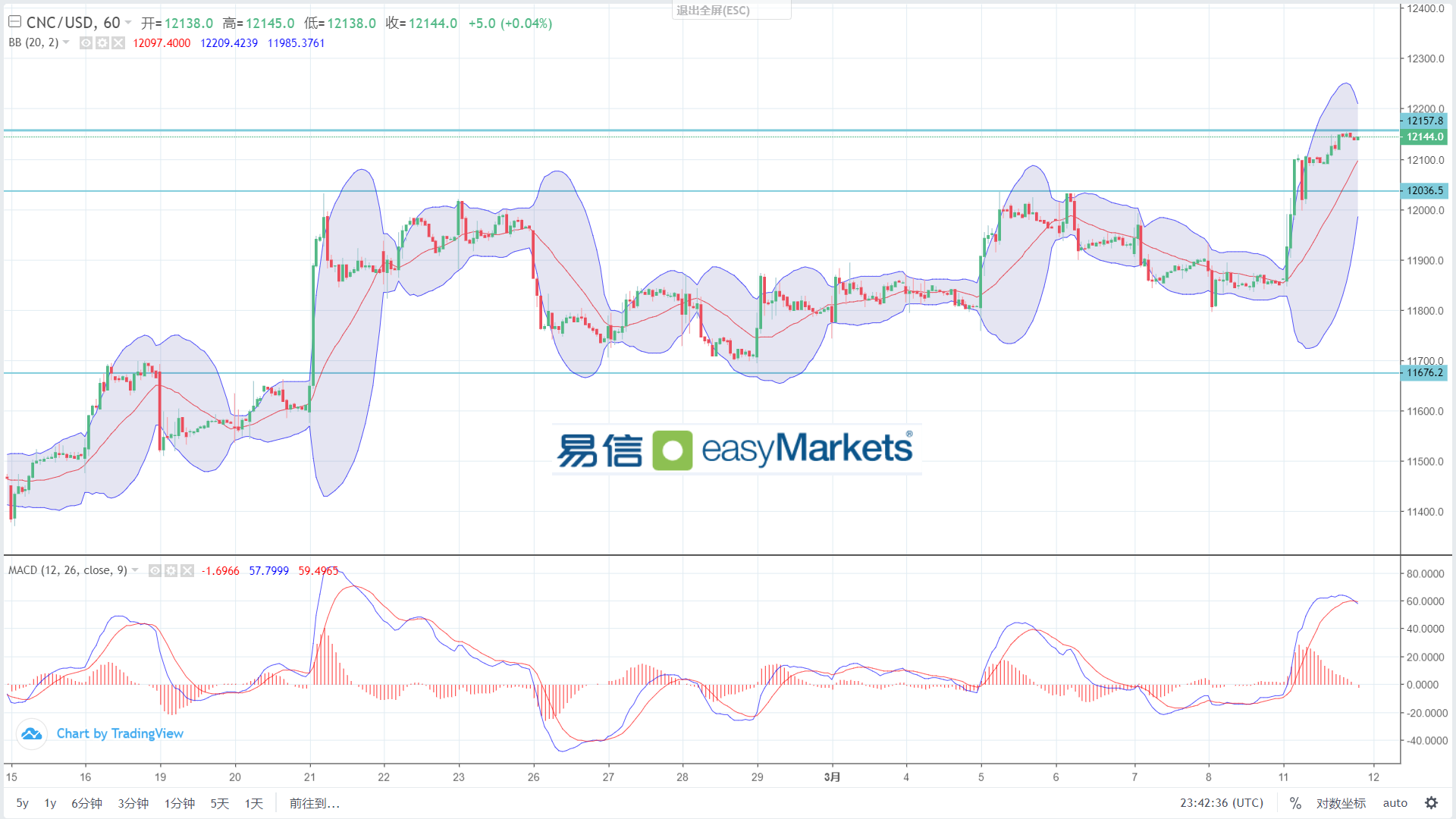Viewport: 1456px width, 819px height.
Task: Click the 退出全屏(ESC) exit fullscreen hint
Action: pyautogui.click(x=713, y=11)
